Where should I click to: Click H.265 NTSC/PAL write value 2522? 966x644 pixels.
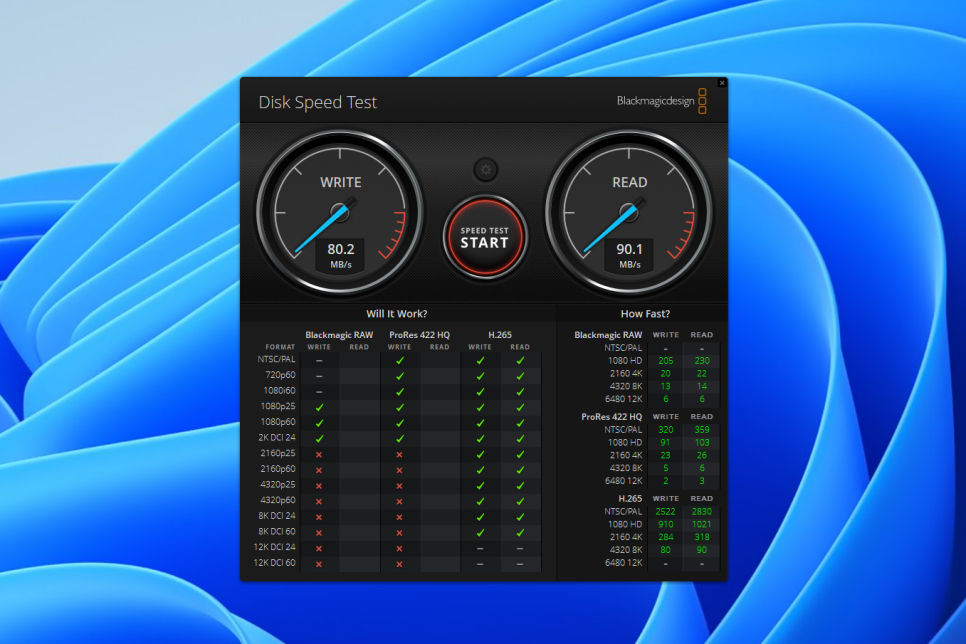pos(665,511)
